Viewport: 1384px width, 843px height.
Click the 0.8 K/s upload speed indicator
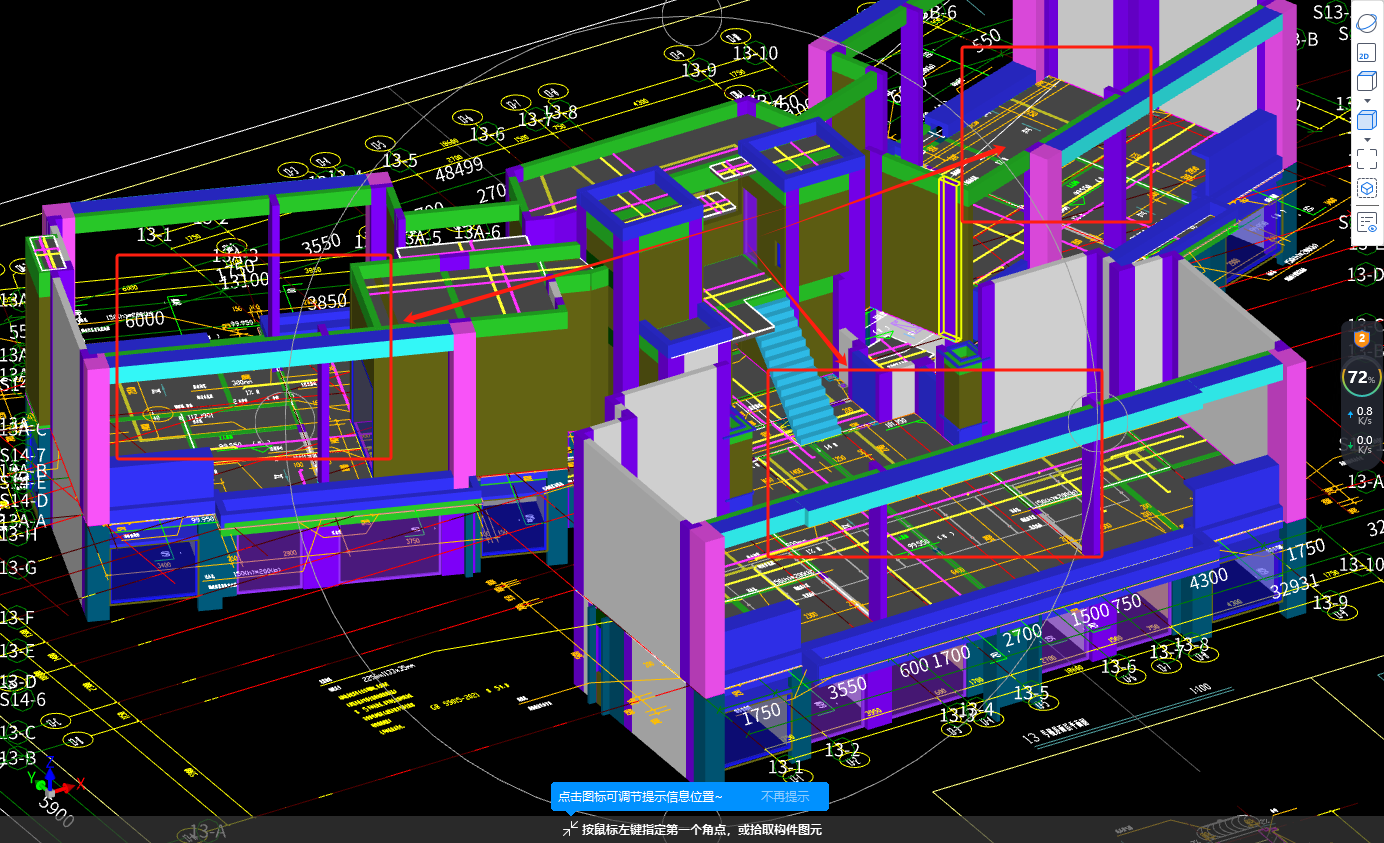(x=1362, y=416)
